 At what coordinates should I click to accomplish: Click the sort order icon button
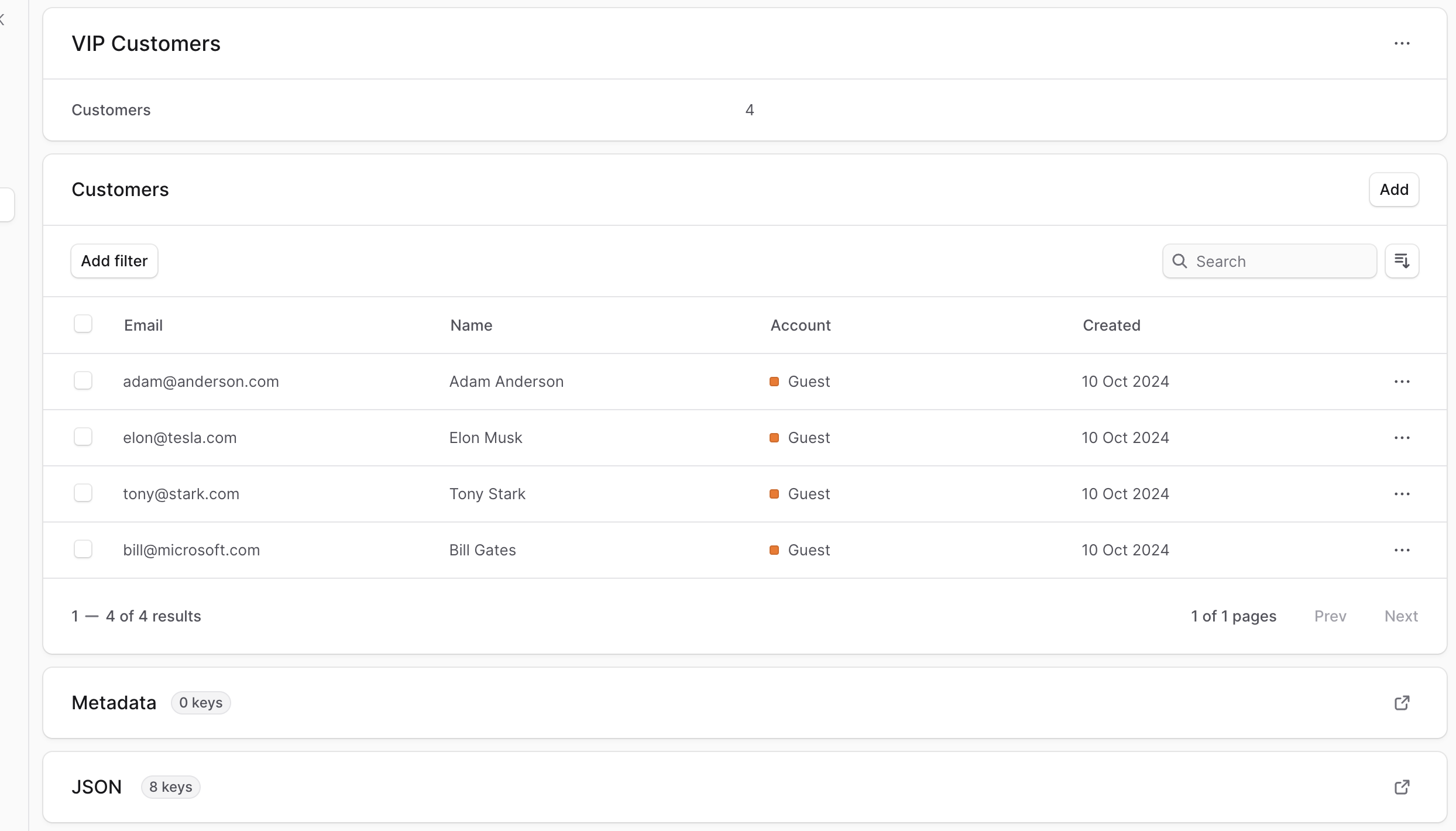click(1402, 261)
